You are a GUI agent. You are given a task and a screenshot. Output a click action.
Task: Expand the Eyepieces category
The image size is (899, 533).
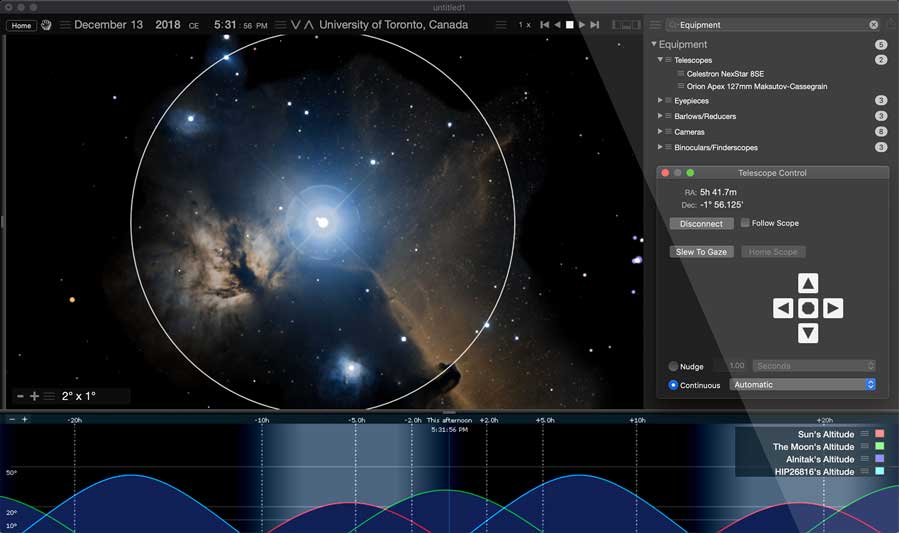(x=660, y=101)
